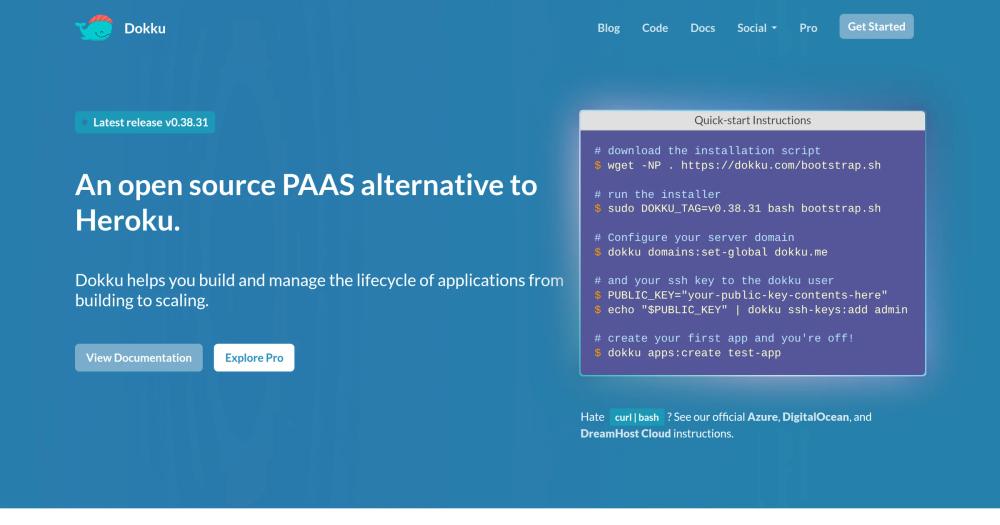
Task: Click the View Documentation button
Action: click(x=139, y=357)
